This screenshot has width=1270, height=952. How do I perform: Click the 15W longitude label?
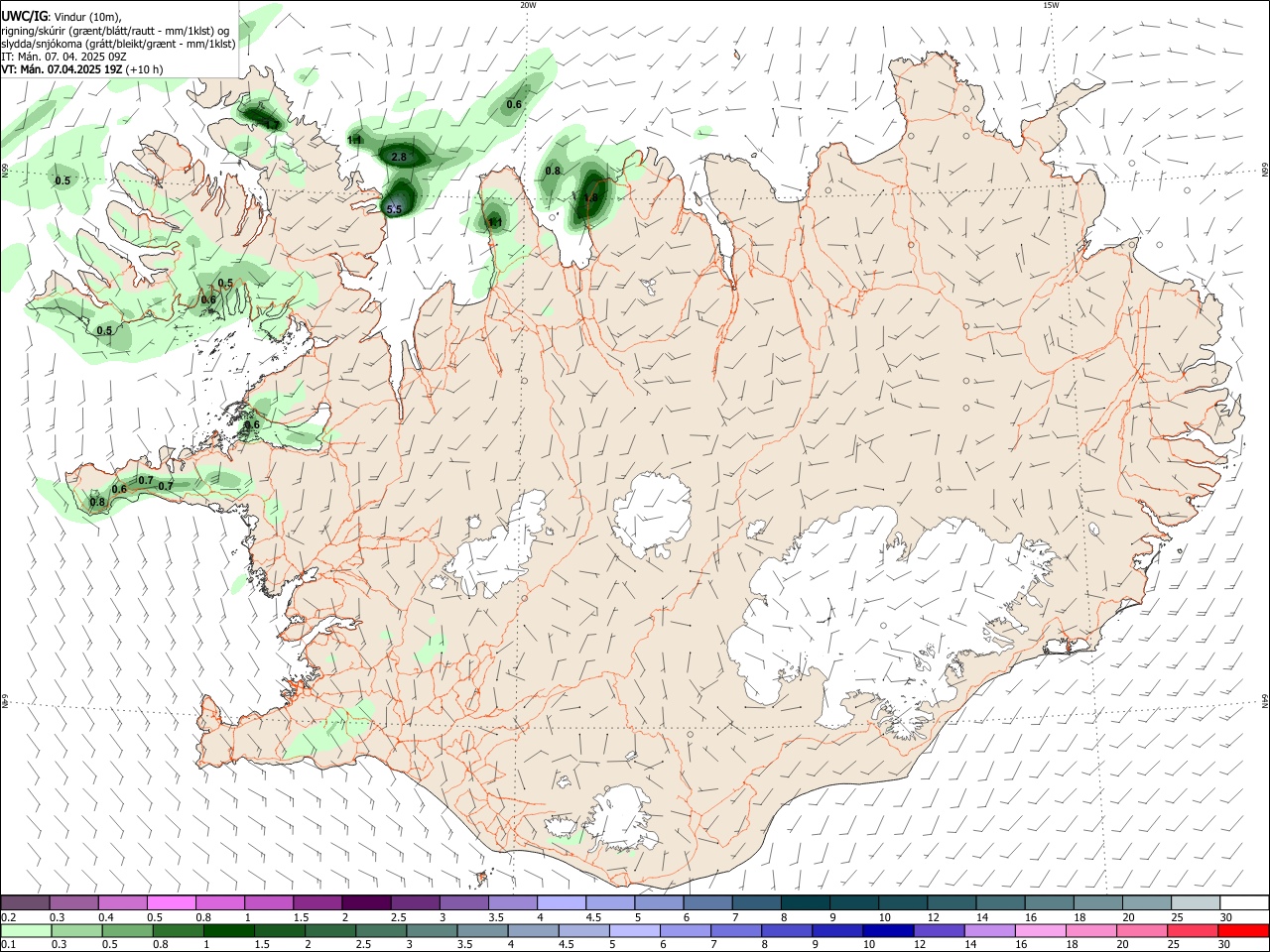1051,5
